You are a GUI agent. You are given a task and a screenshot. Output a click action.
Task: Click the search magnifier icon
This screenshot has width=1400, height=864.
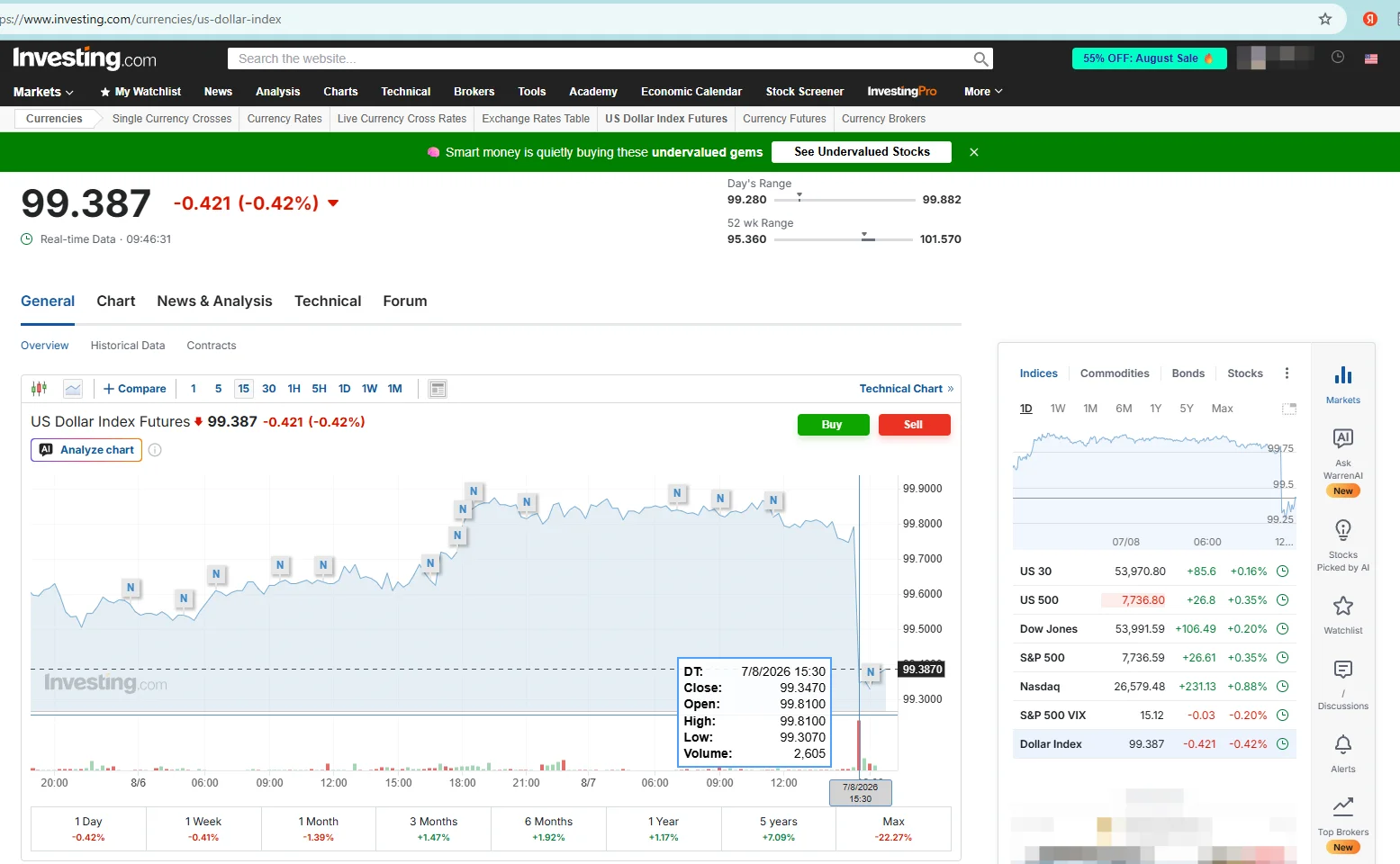pos(980,59)
